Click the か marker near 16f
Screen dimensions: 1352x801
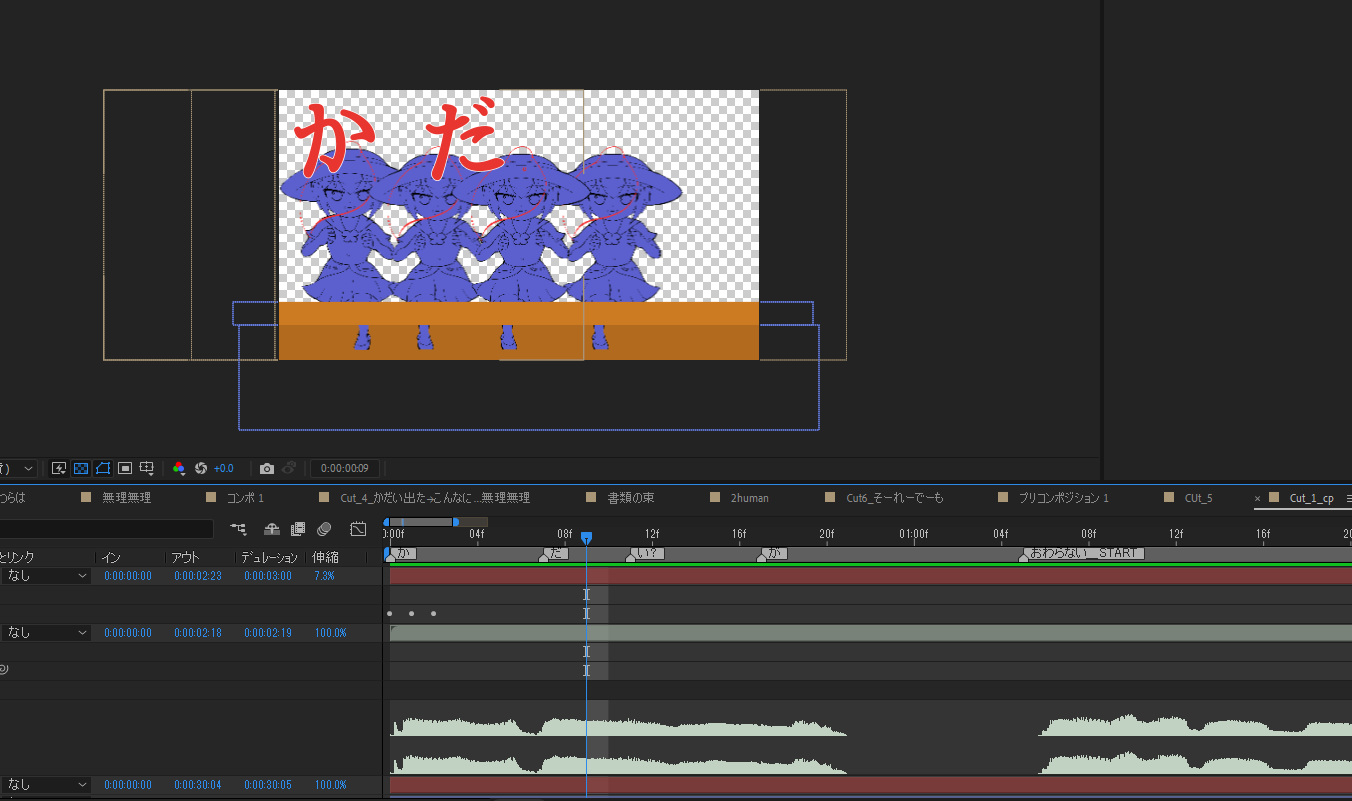[773, 553]
